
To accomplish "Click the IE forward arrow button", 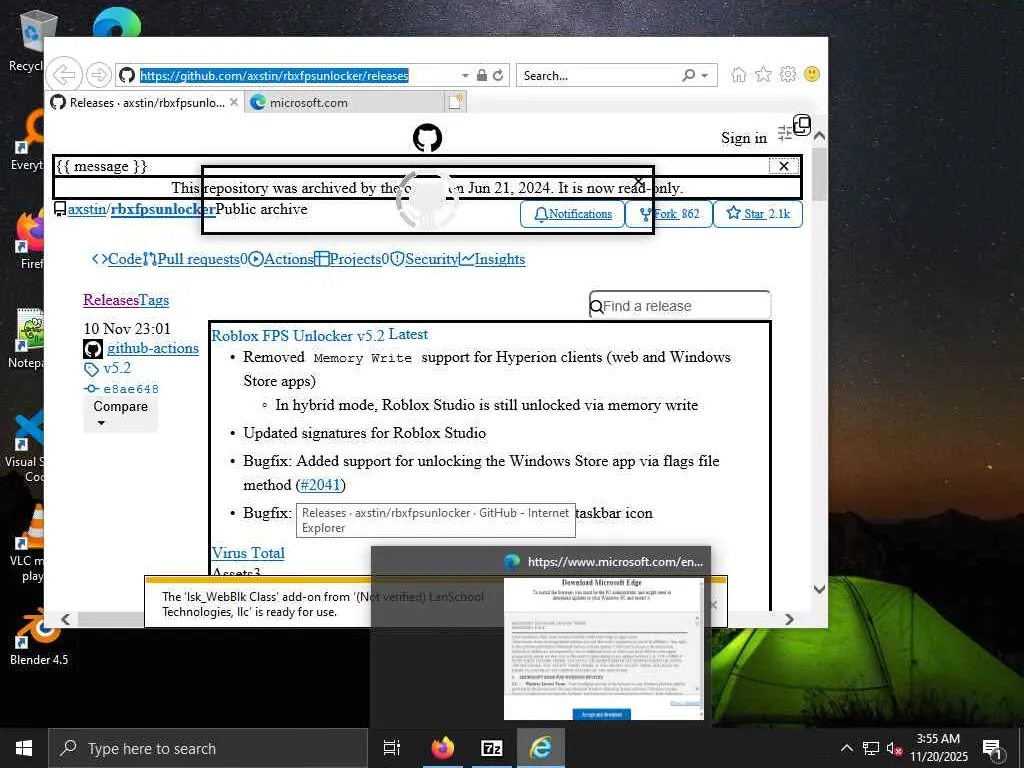I will (99, 75).
